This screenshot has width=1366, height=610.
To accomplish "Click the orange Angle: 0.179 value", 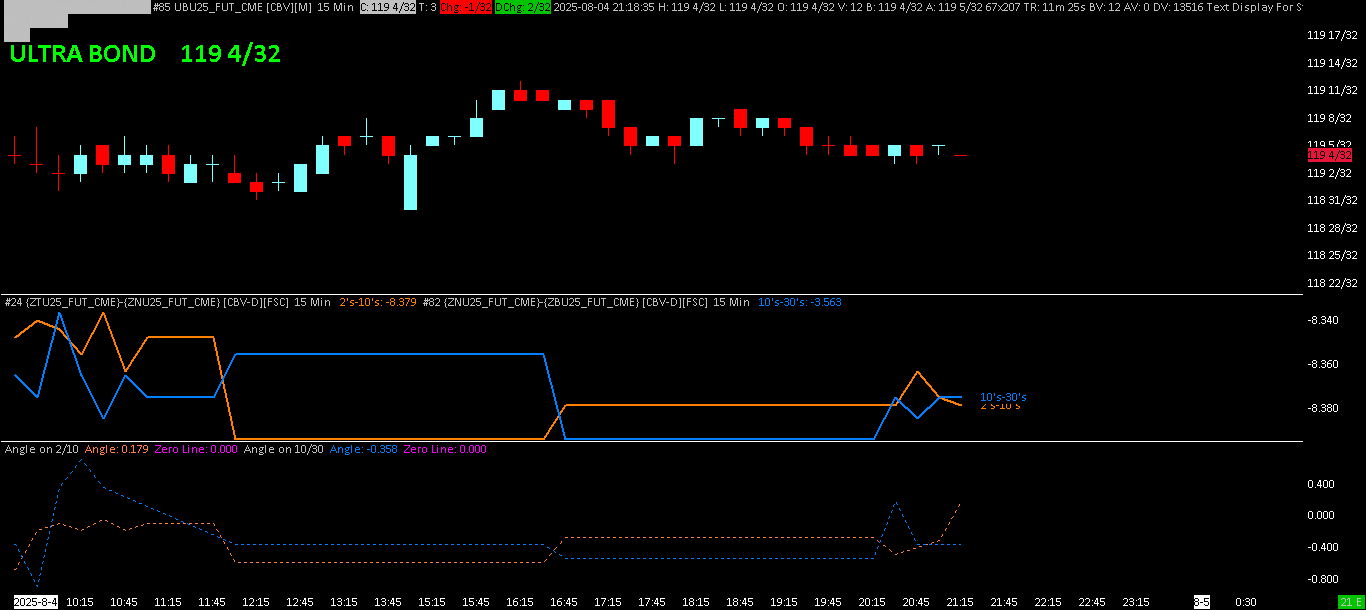I will point(117,450).
